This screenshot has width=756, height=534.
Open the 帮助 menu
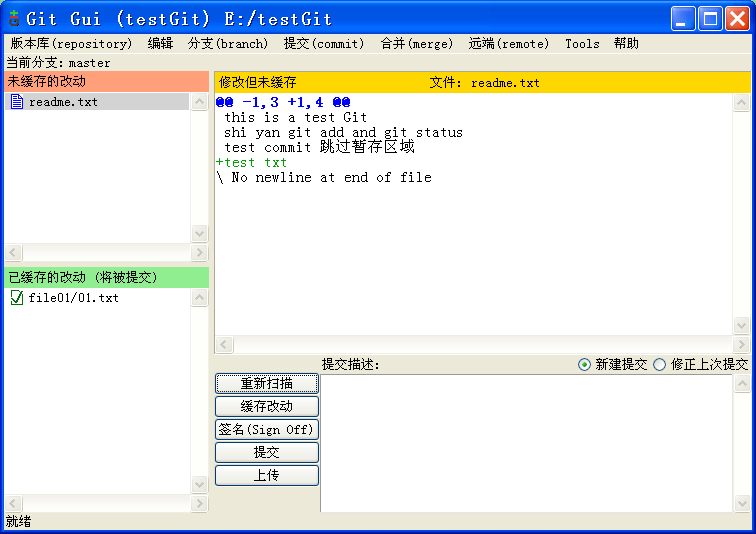(626, 43)
